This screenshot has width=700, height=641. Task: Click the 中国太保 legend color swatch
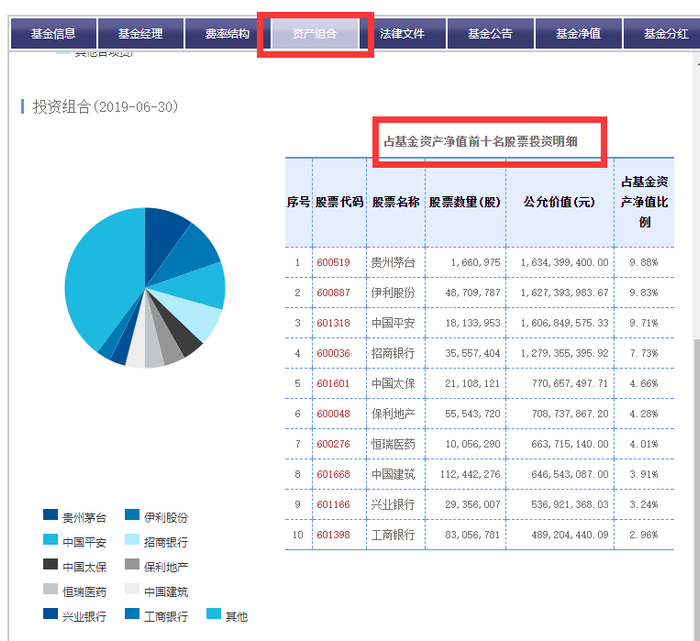tap(50, 564)
